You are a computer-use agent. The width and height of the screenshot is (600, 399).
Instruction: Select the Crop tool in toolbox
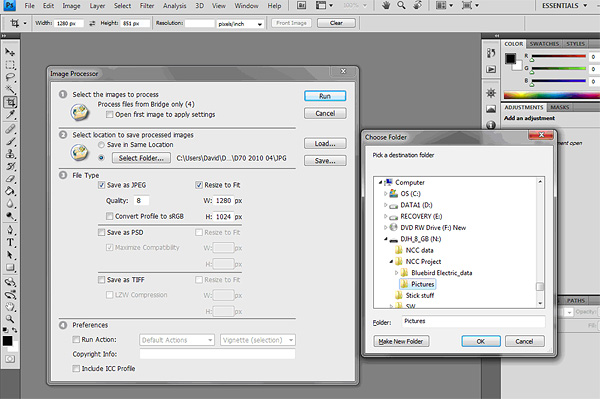(10, 102)
